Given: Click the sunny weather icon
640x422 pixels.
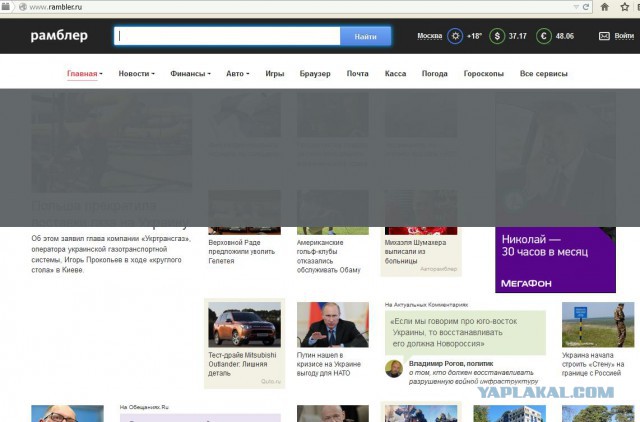Looking at the screenshot, I should coord(455,36).
